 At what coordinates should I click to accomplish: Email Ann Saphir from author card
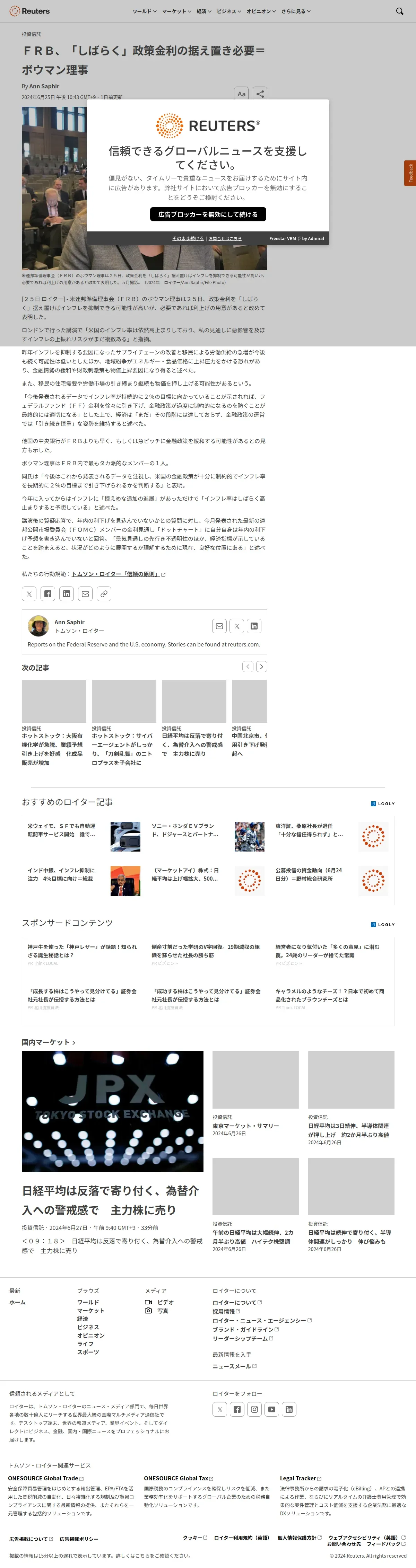point(219,626)
